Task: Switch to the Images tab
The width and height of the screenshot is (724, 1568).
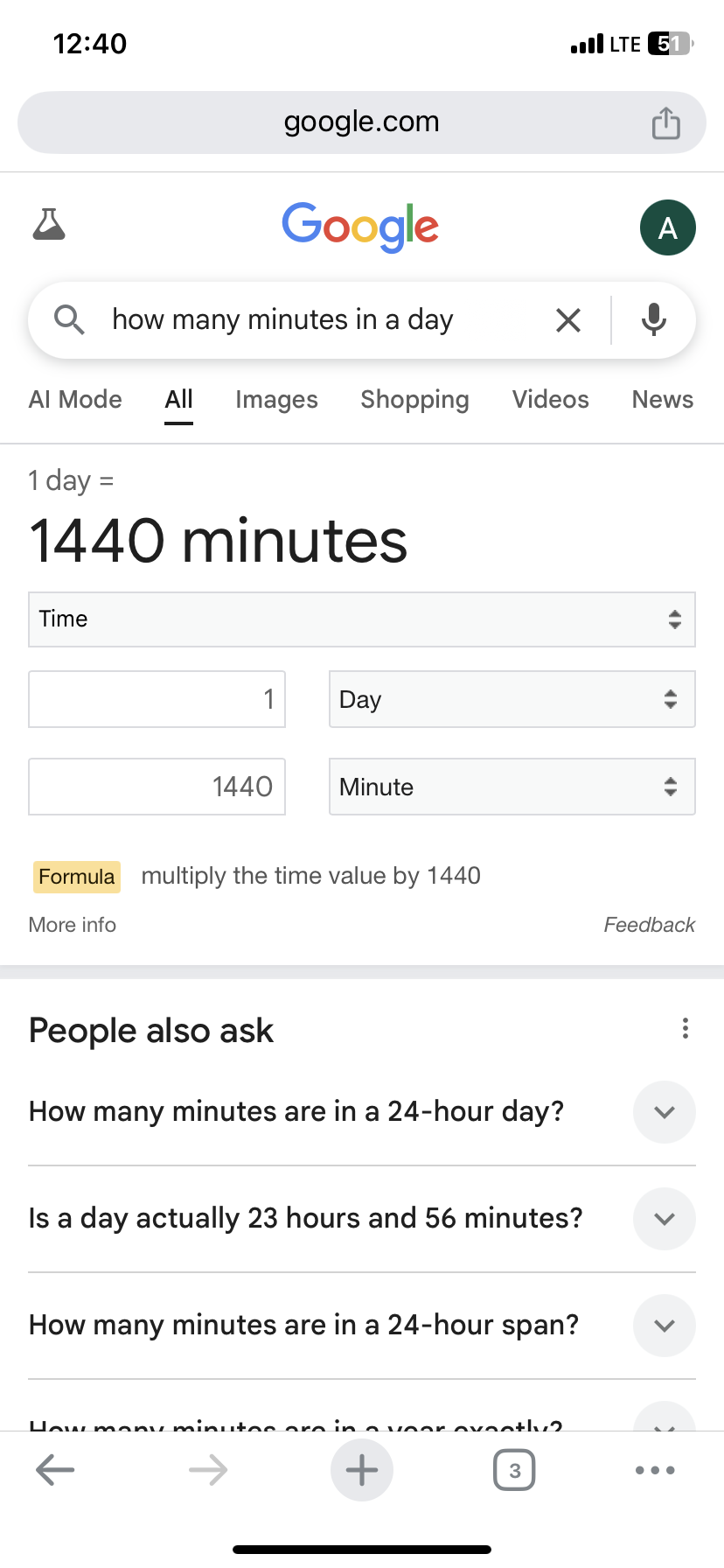Action: point(276,400)
